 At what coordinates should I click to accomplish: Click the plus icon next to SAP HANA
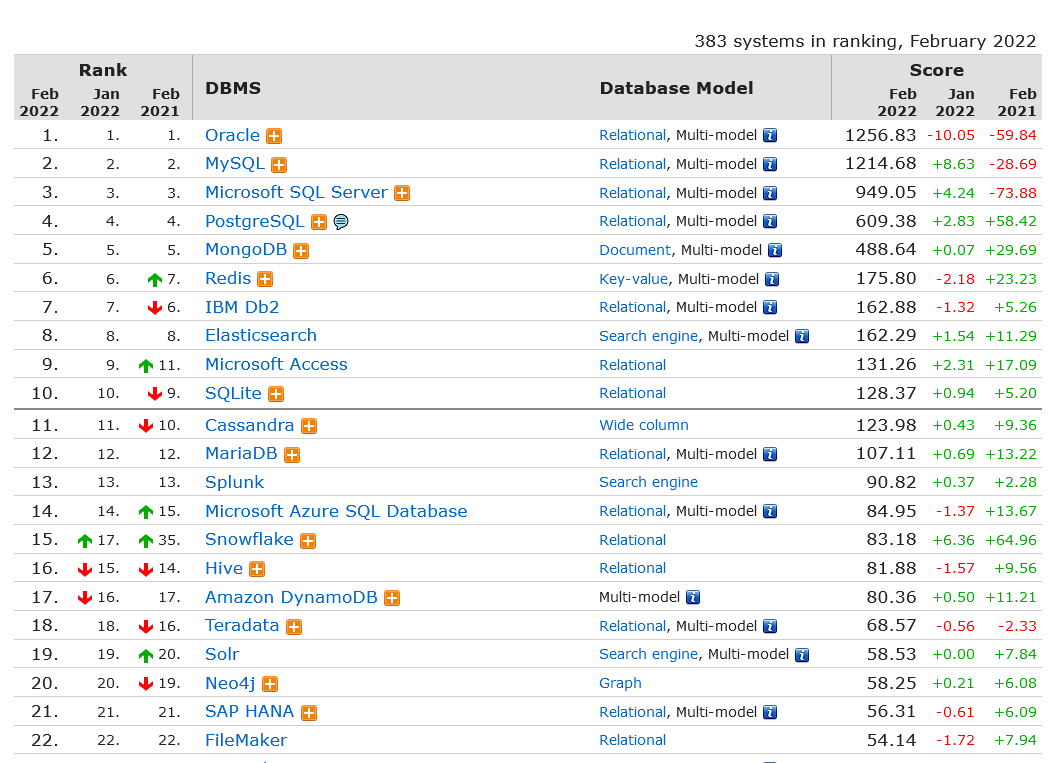[x=309, y=712]
